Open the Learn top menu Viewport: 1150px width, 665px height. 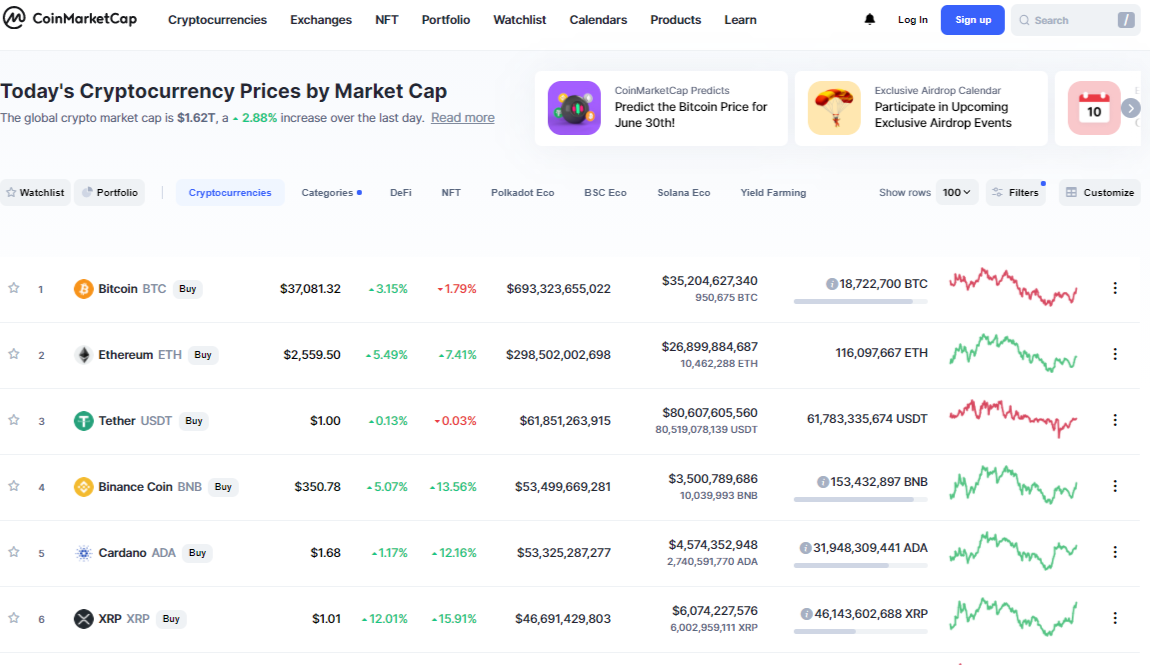coord(740,20)
